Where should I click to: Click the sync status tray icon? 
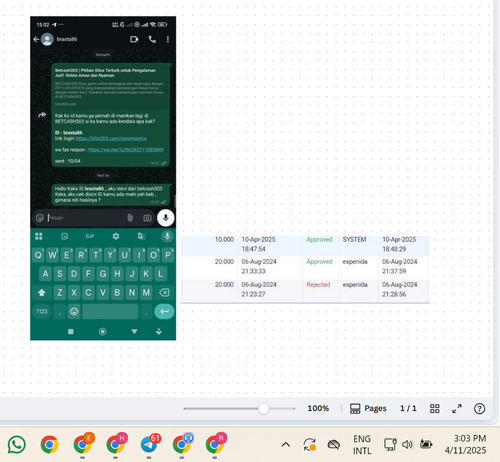tap(309, 445)
